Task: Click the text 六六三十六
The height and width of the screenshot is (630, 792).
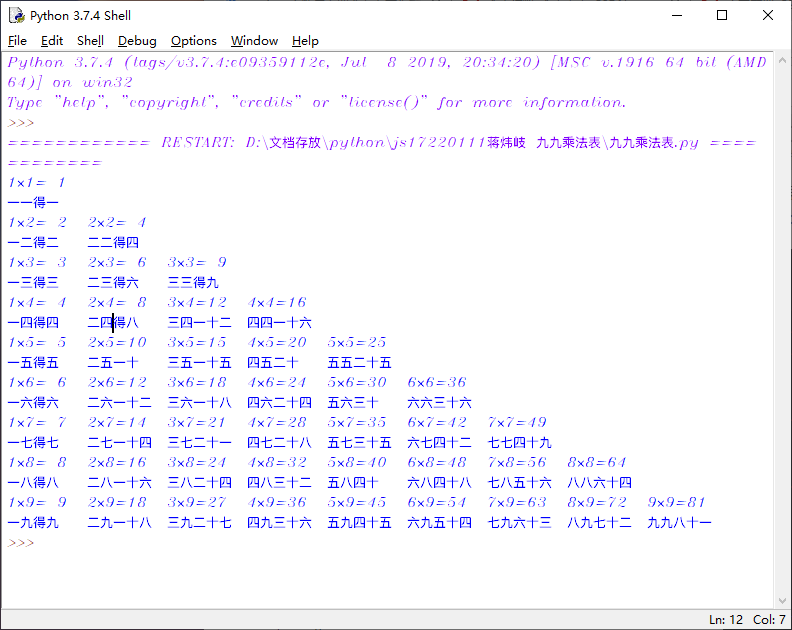Action: coord(439,402)
